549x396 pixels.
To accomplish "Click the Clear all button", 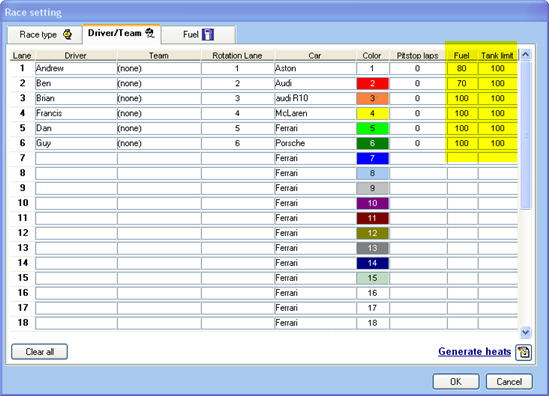I will pyautogui.click(x=39, y=352).
